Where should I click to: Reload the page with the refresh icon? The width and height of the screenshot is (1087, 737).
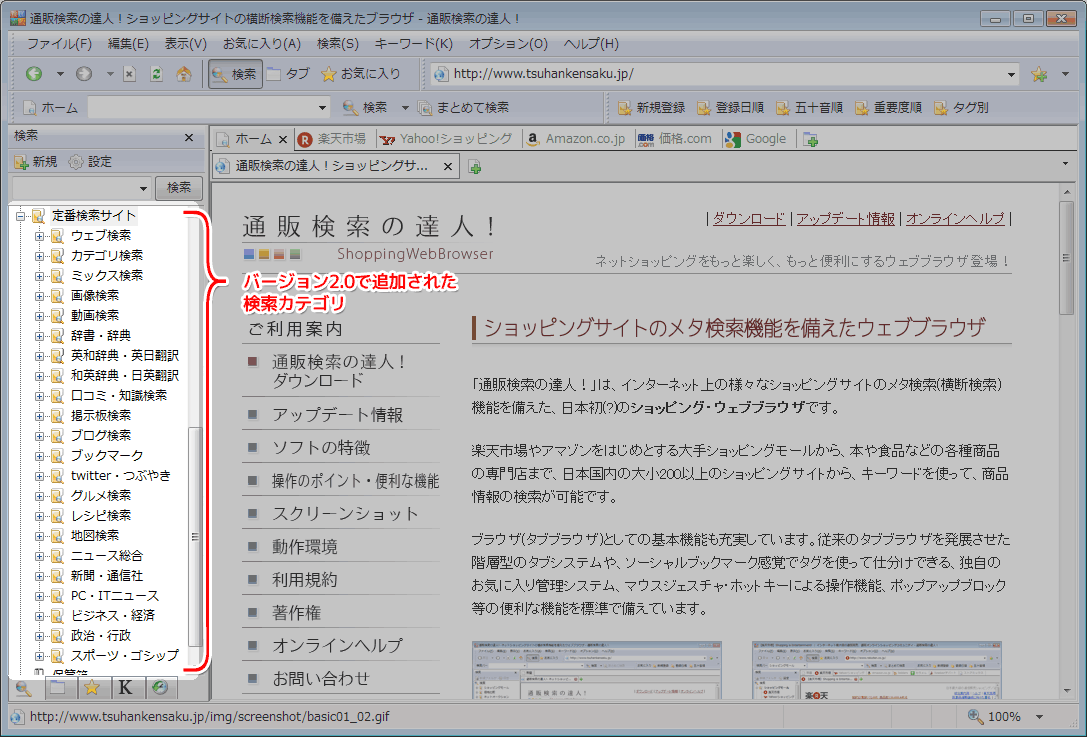tap(157, 73)
